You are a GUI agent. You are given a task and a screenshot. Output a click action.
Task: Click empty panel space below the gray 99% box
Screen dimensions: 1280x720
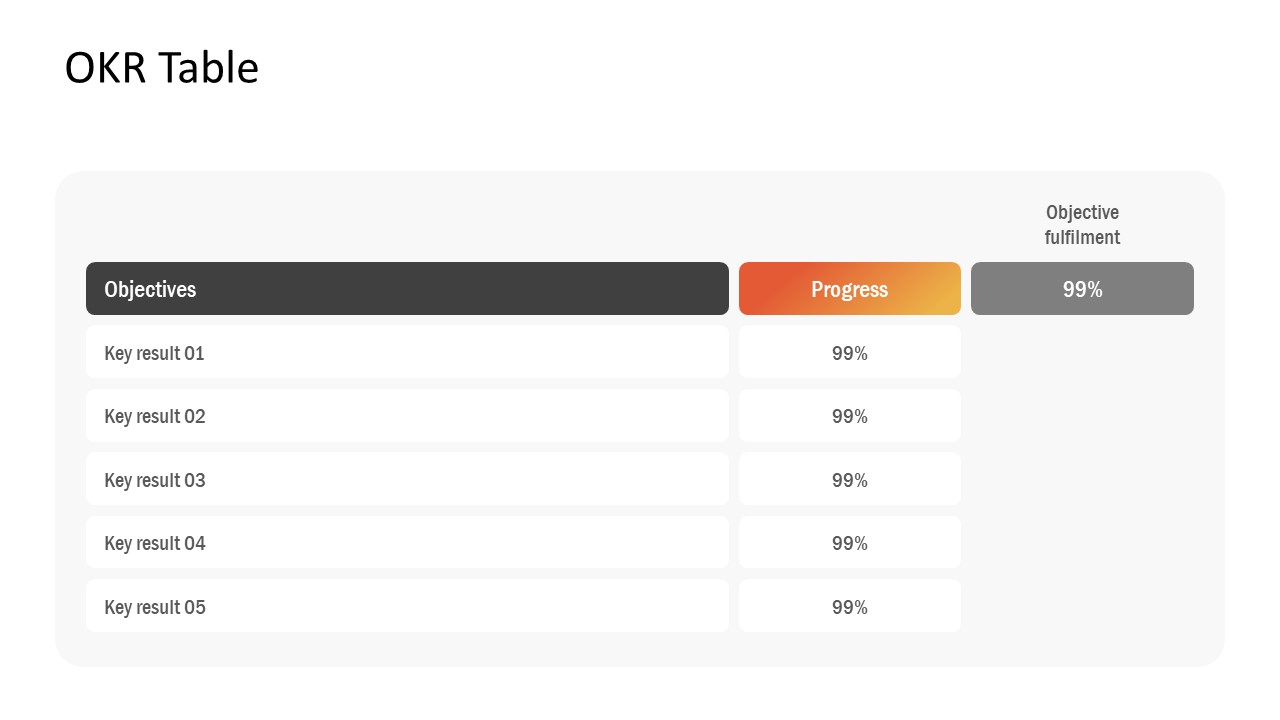coord(1082,480)
